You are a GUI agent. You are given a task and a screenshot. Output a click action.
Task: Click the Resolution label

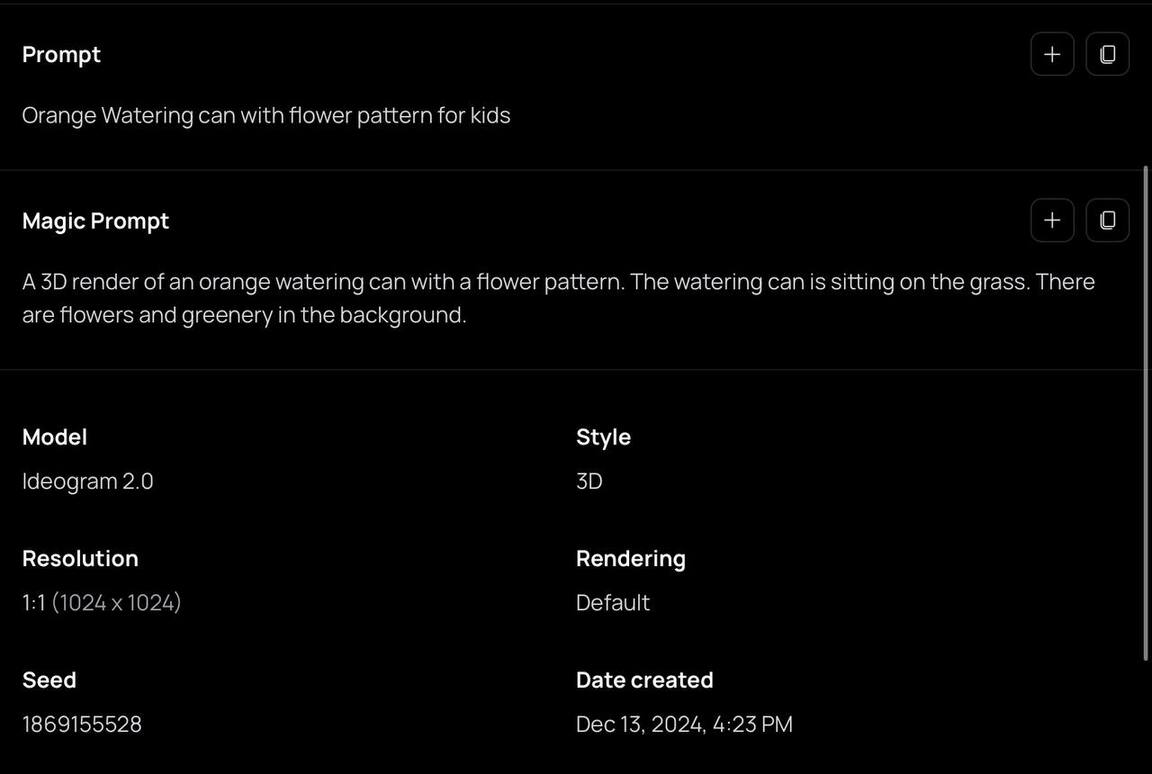(80, 558)
